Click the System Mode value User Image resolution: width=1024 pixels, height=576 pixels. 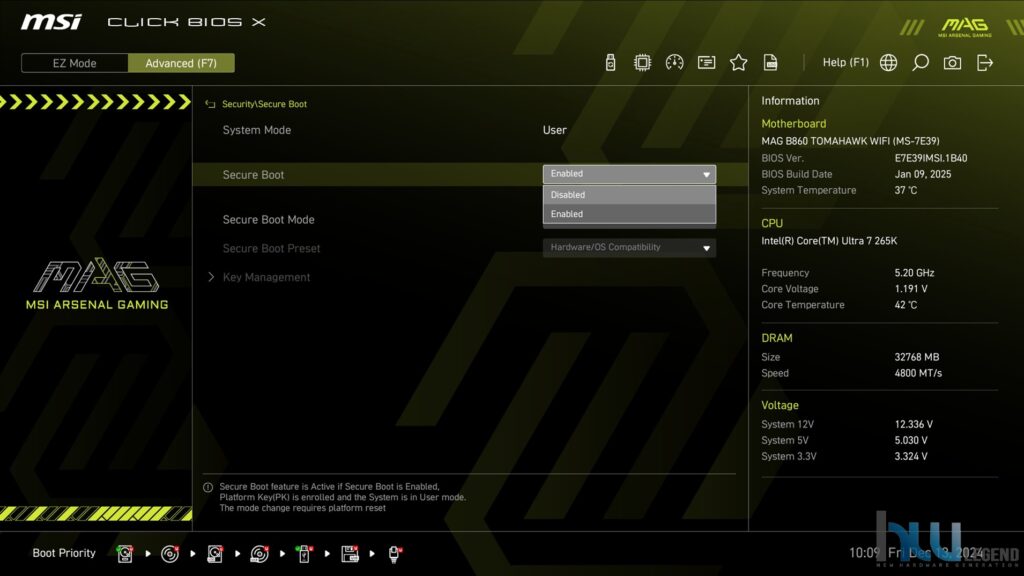[x=554, y=130]
